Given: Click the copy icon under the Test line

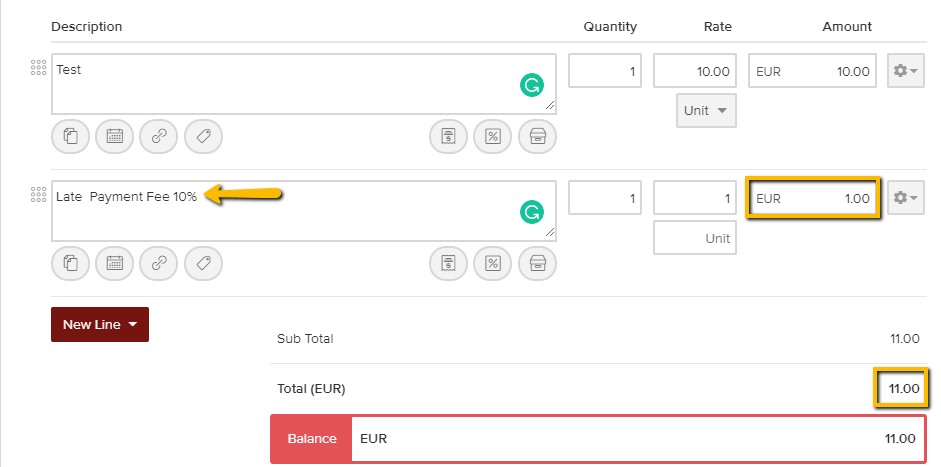Looking at the screenshot, I should 71,136.
